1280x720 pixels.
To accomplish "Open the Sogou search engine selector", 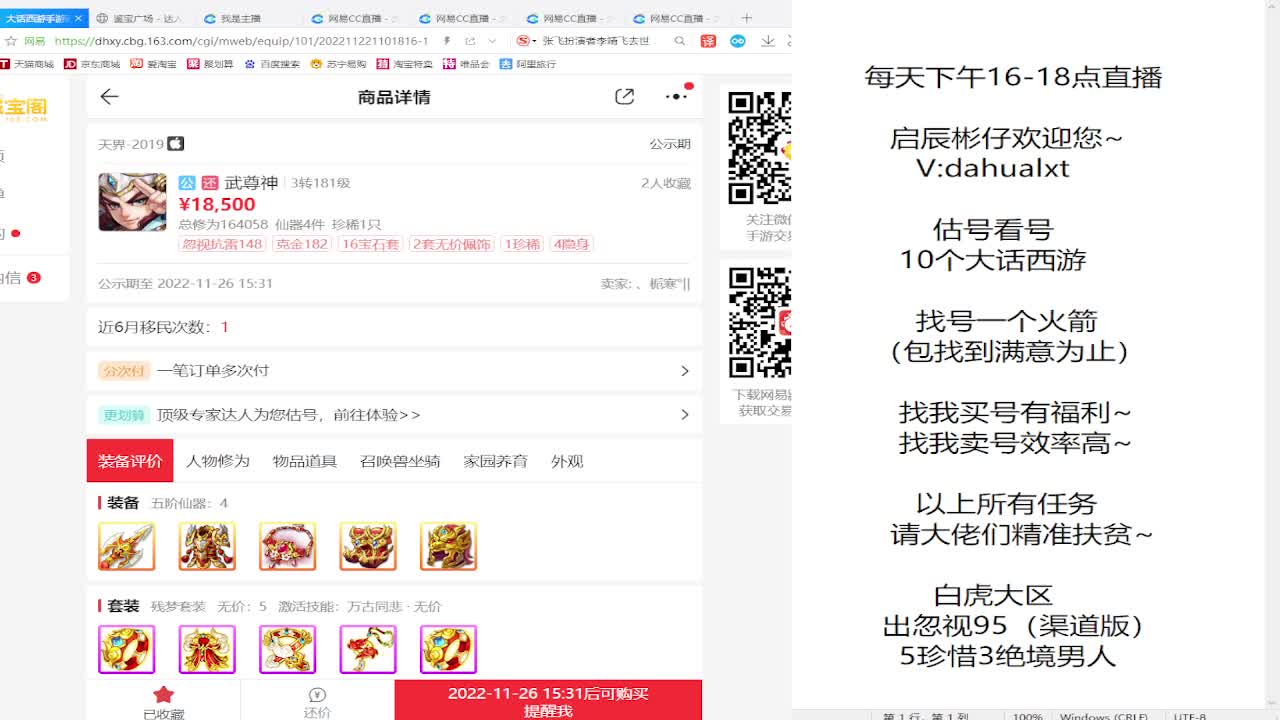I will tap(525, 41).
